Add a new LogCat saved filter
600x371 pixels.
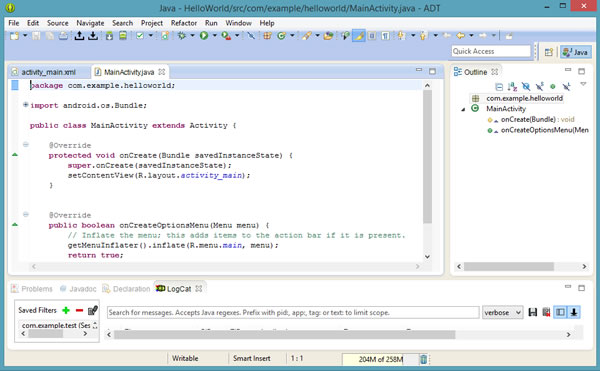[x=66, y=310]
